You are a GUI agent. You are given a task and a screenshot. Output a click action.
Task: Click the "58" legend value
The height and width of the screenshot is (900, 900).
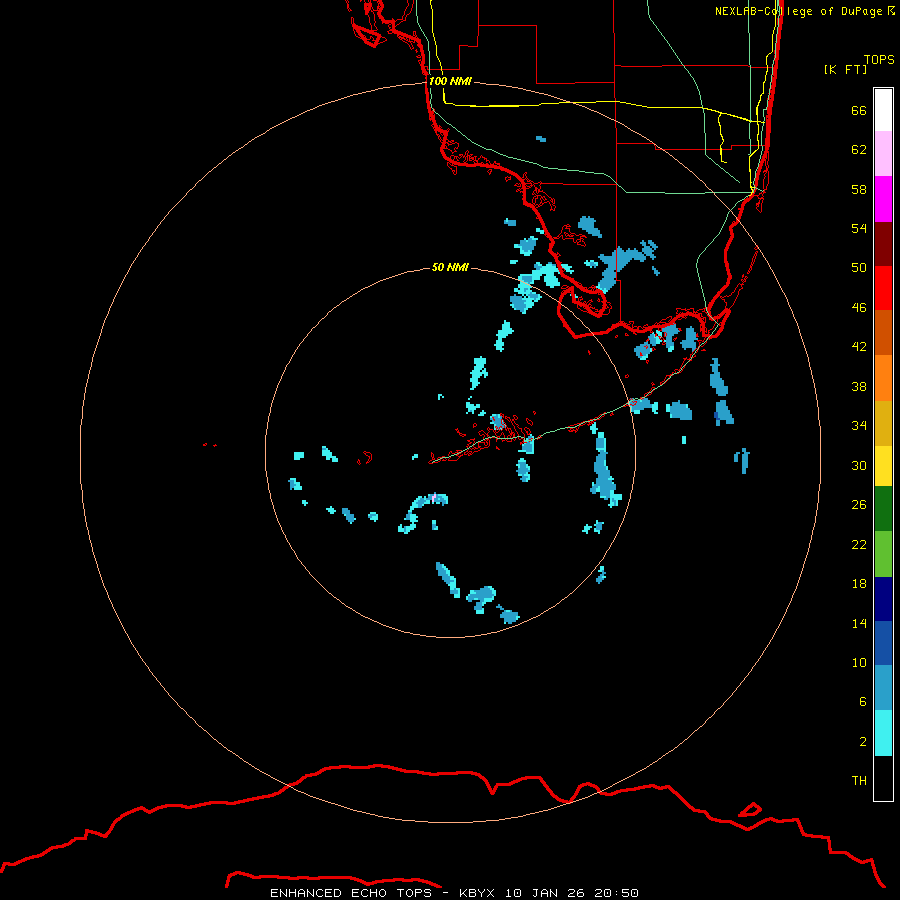pos(859,189)
